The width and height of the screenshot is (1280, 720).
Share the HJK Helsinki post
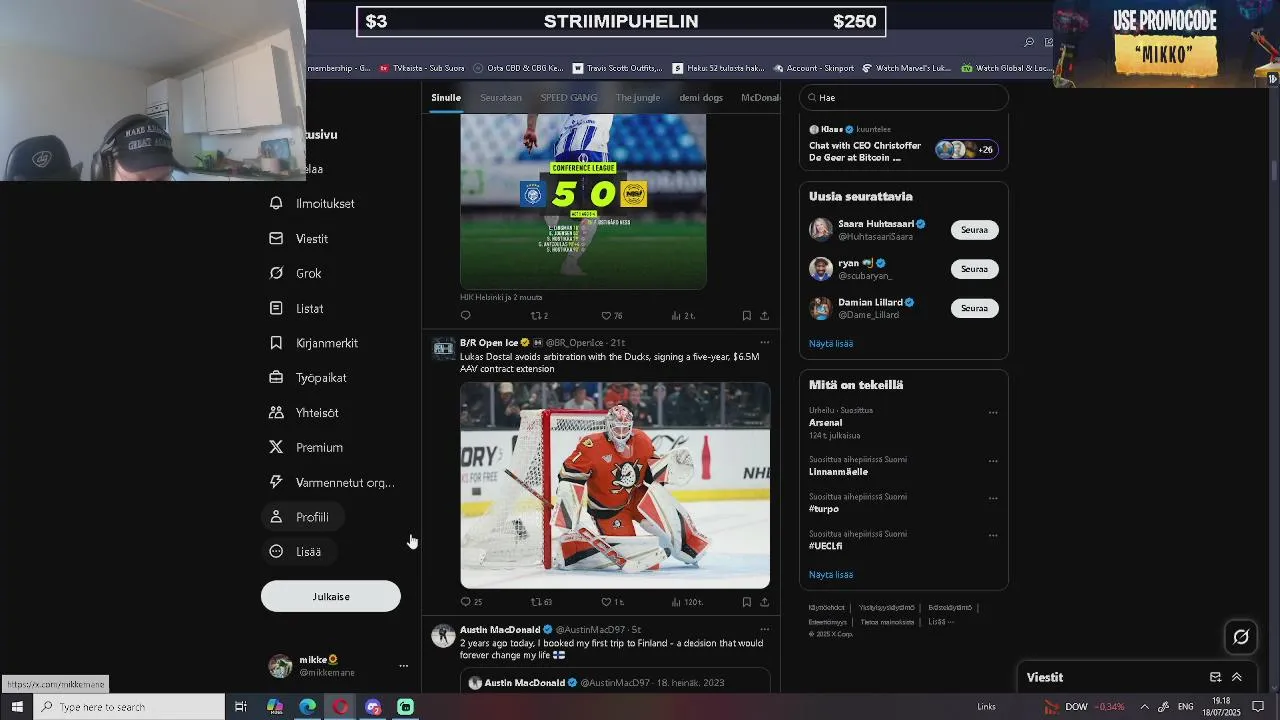(764, 315)
